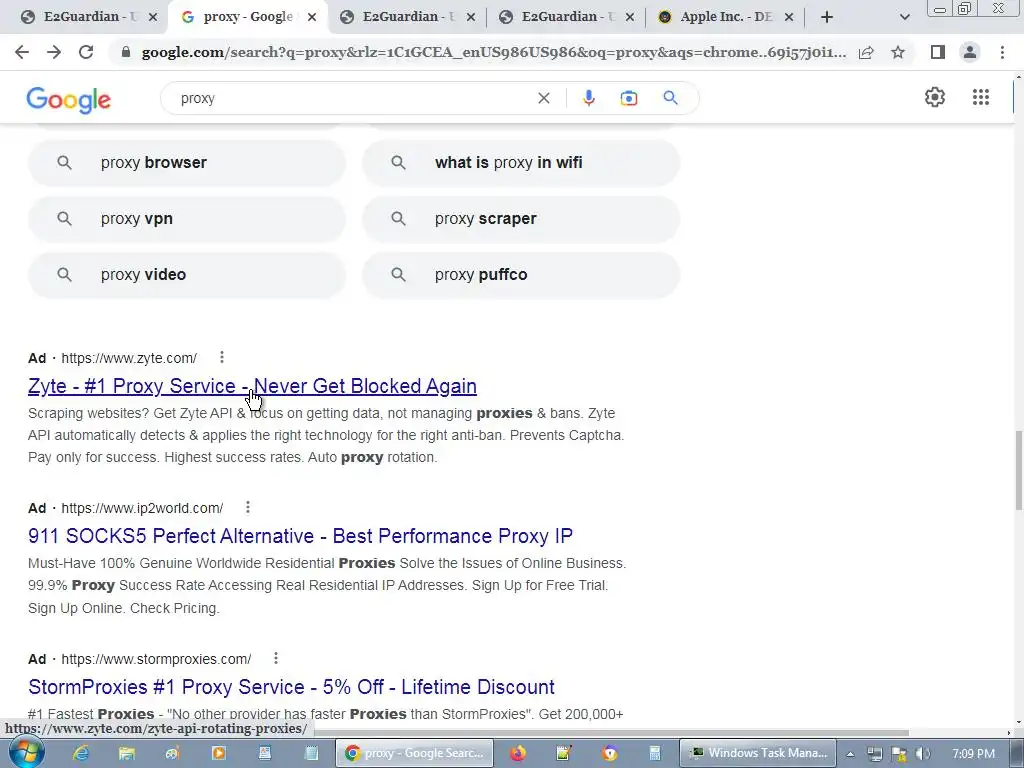View site information via the padlock icon
The image size is (1024, 768).
click(x=126, y=52)
